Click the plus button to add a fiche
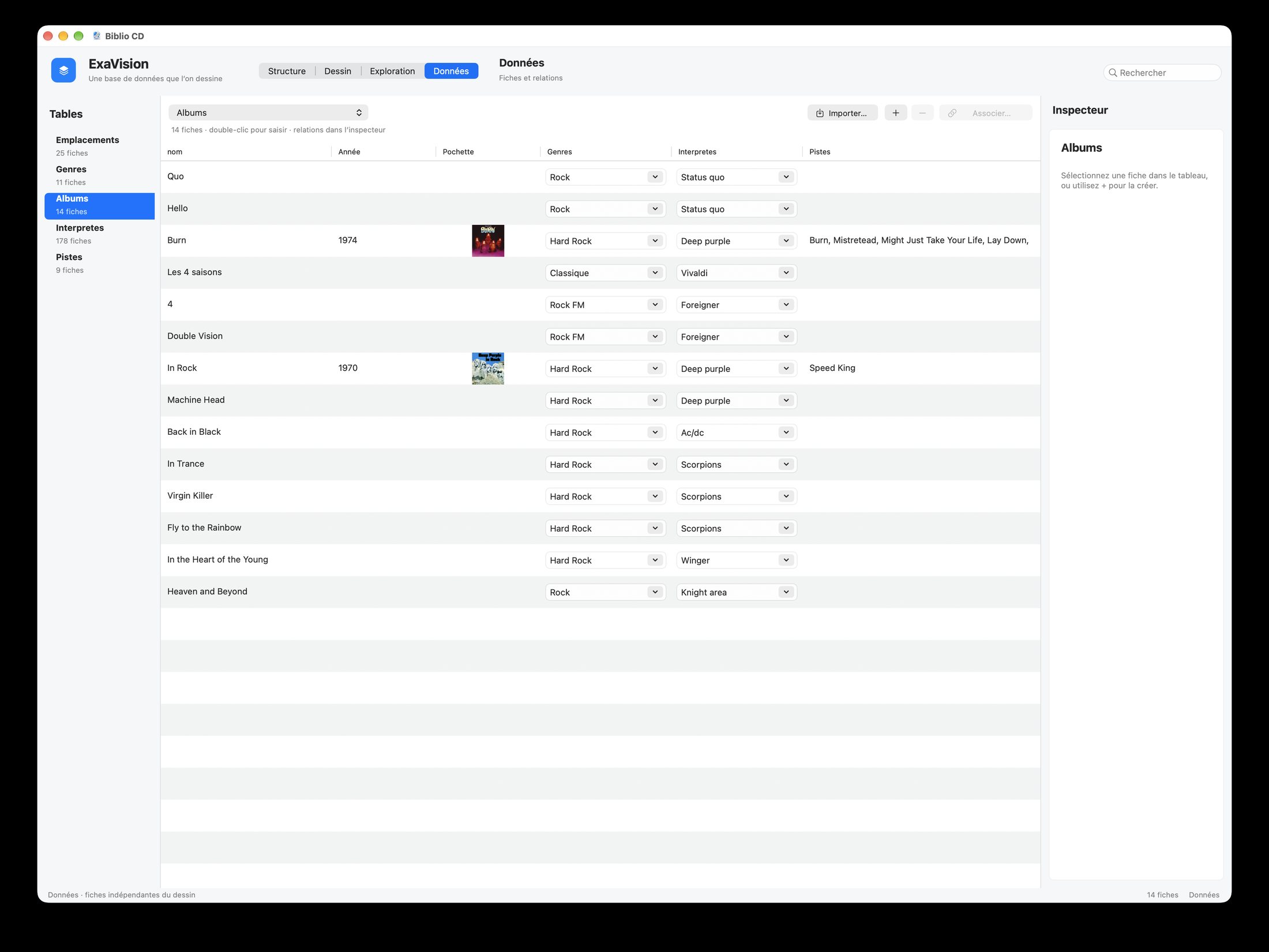Screen dimensions: 1269x952 [x=896, y=113]
